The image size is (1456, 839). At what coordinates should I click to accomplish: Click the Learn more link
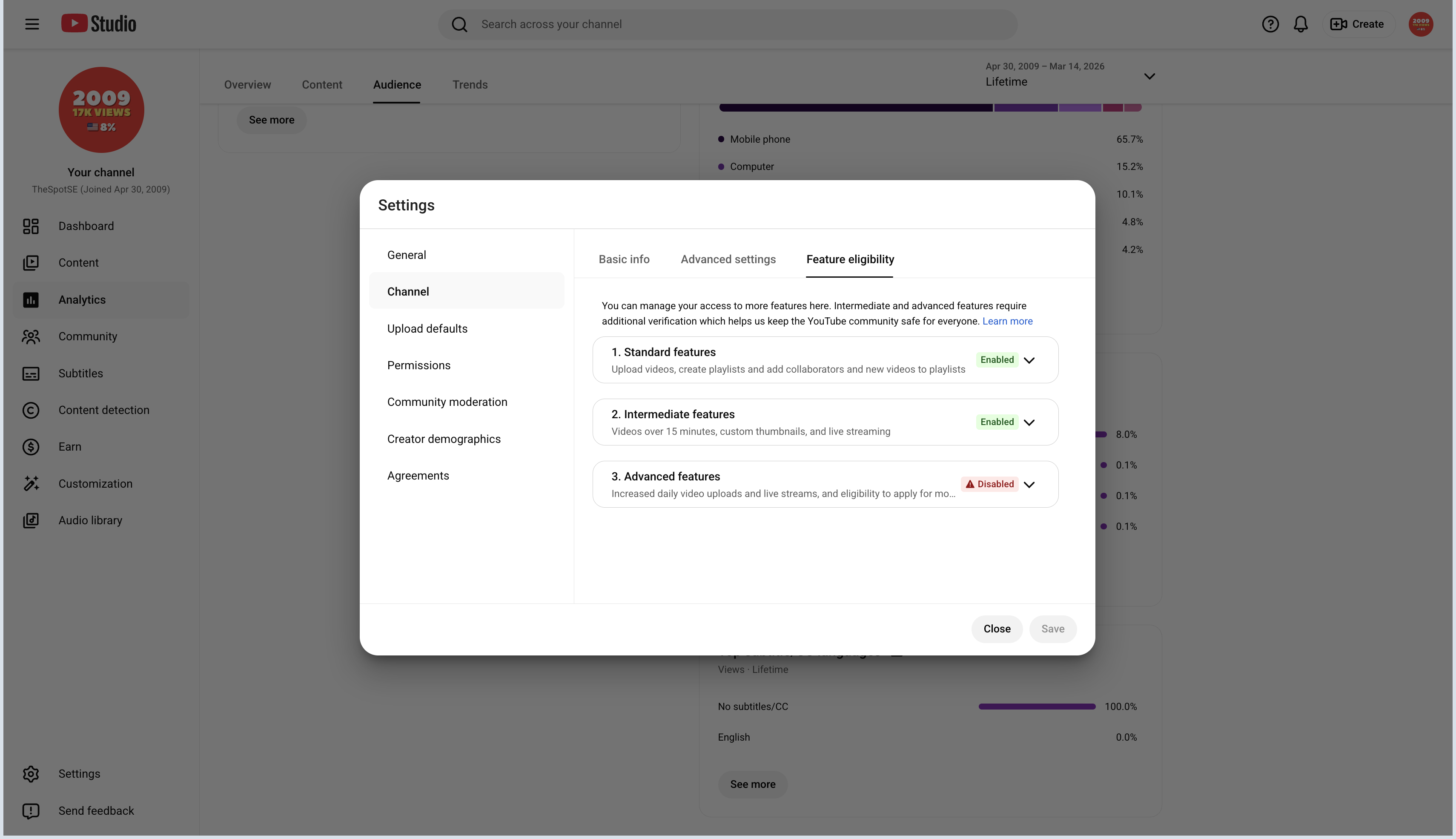1007,322
